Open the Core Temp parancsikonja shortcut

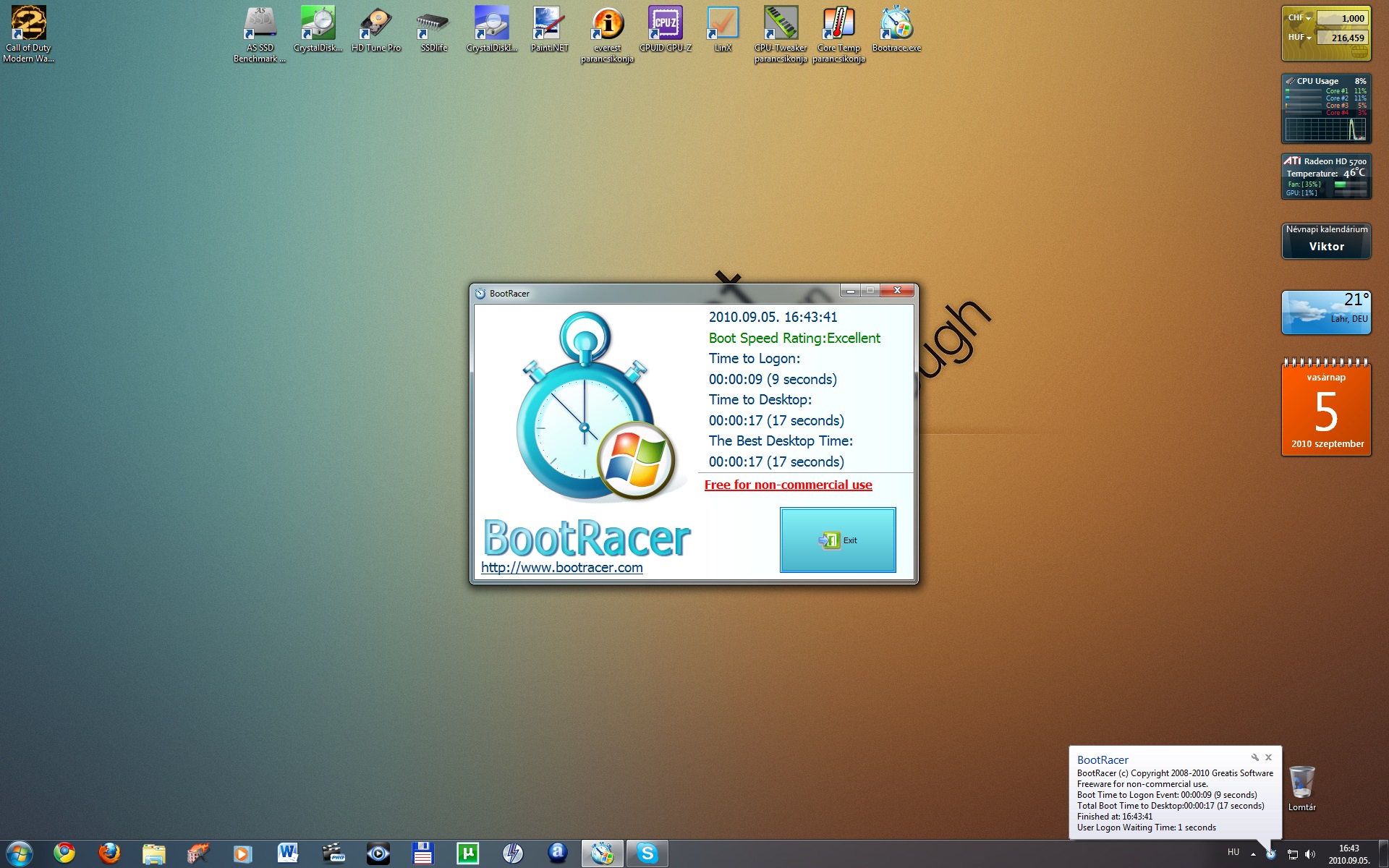click(x=838, y=34)
